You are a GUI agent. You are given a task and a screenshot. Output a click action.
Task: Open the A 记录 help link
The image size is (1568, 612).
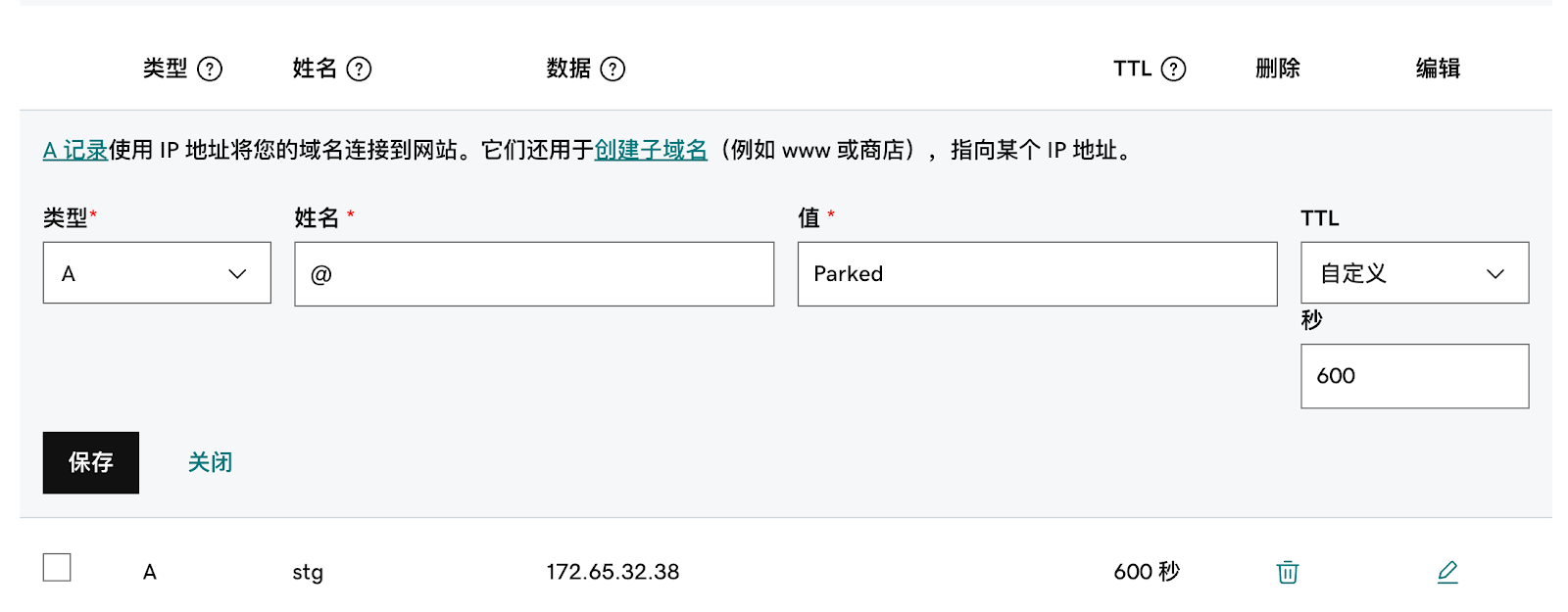pos(75,150)
